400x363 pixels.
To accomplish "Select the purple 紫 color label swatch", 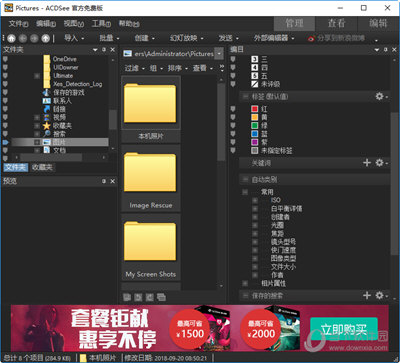I will [255, 142].
